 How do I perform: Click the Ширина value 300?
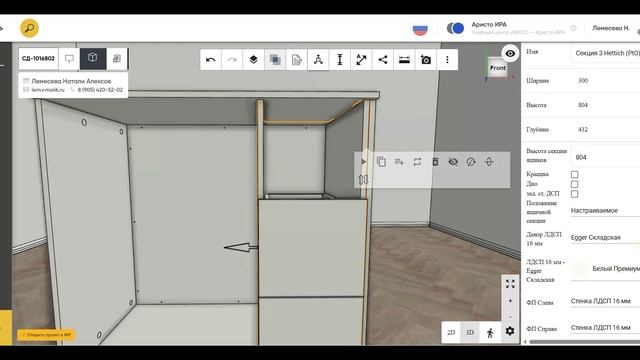tap(583, 80)
